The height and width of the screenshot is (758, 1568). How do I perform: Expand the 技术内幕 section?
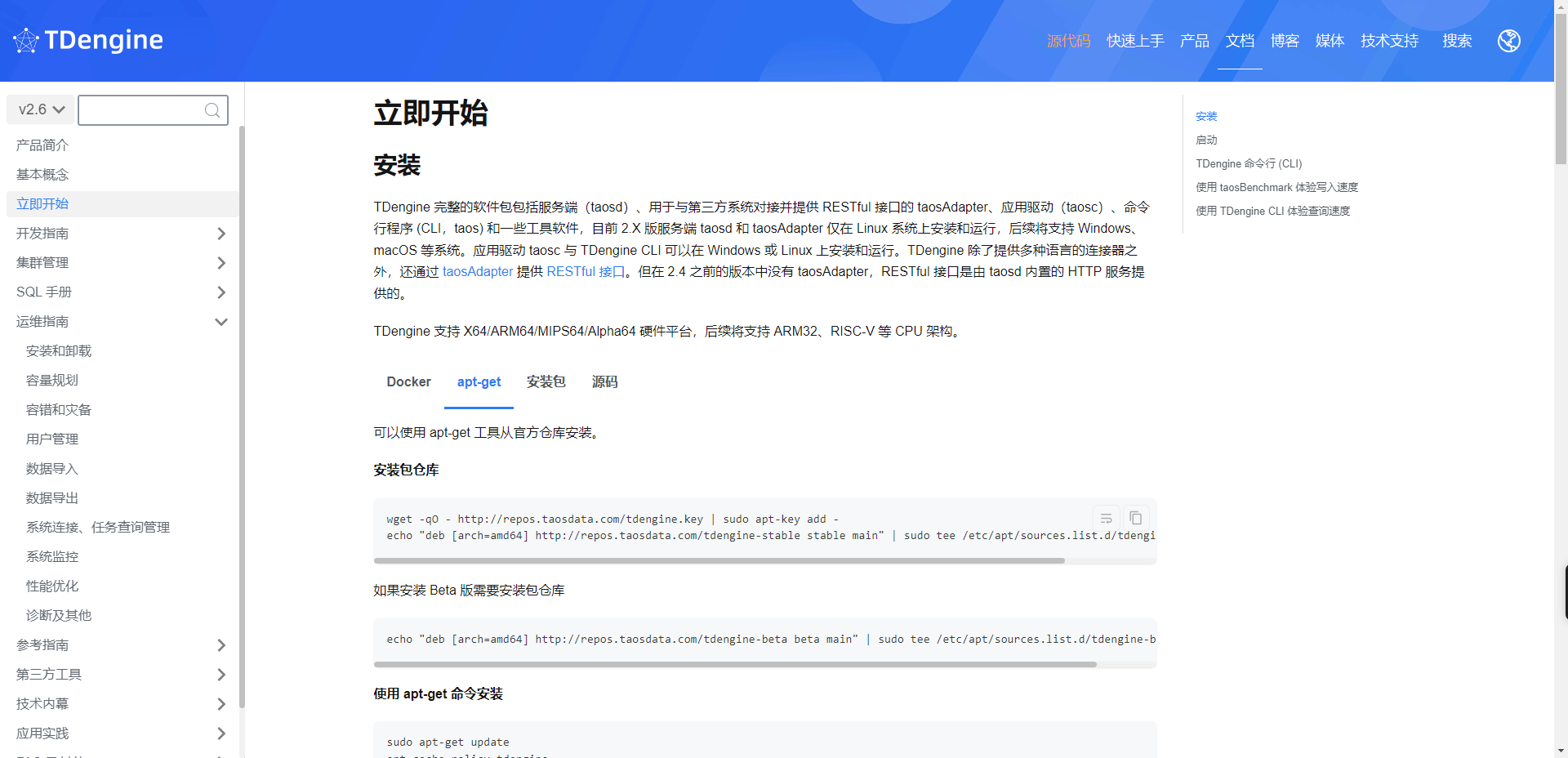pos(220,704)
